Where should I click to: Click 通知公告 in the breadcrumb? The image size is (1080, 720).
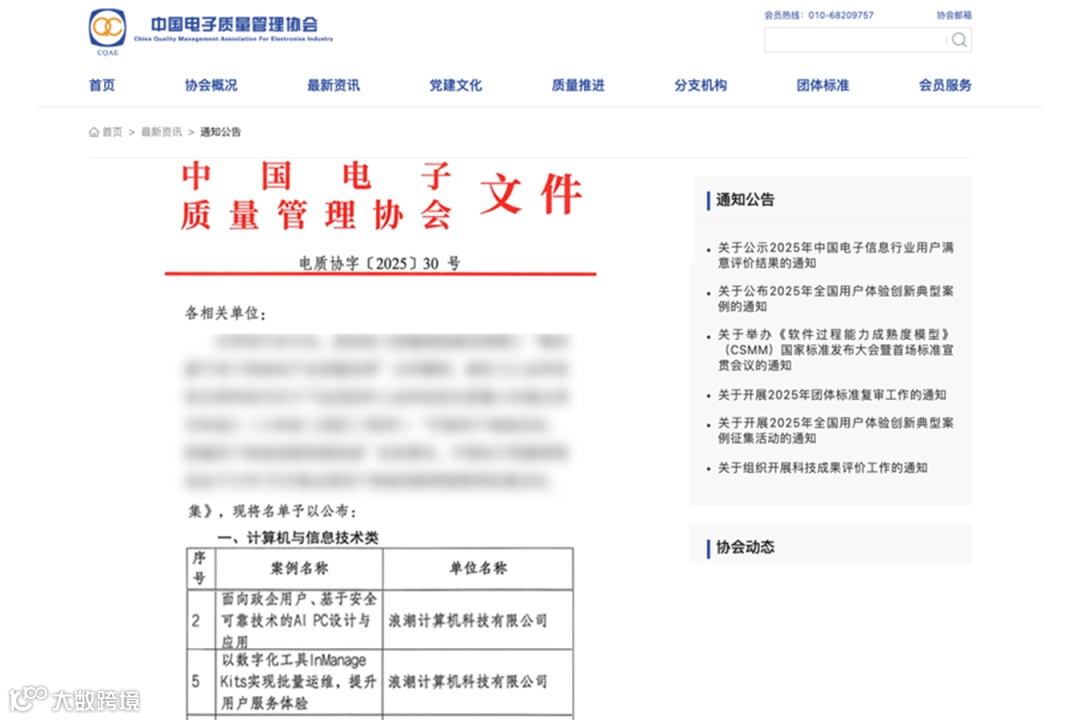tap(220, 132)
